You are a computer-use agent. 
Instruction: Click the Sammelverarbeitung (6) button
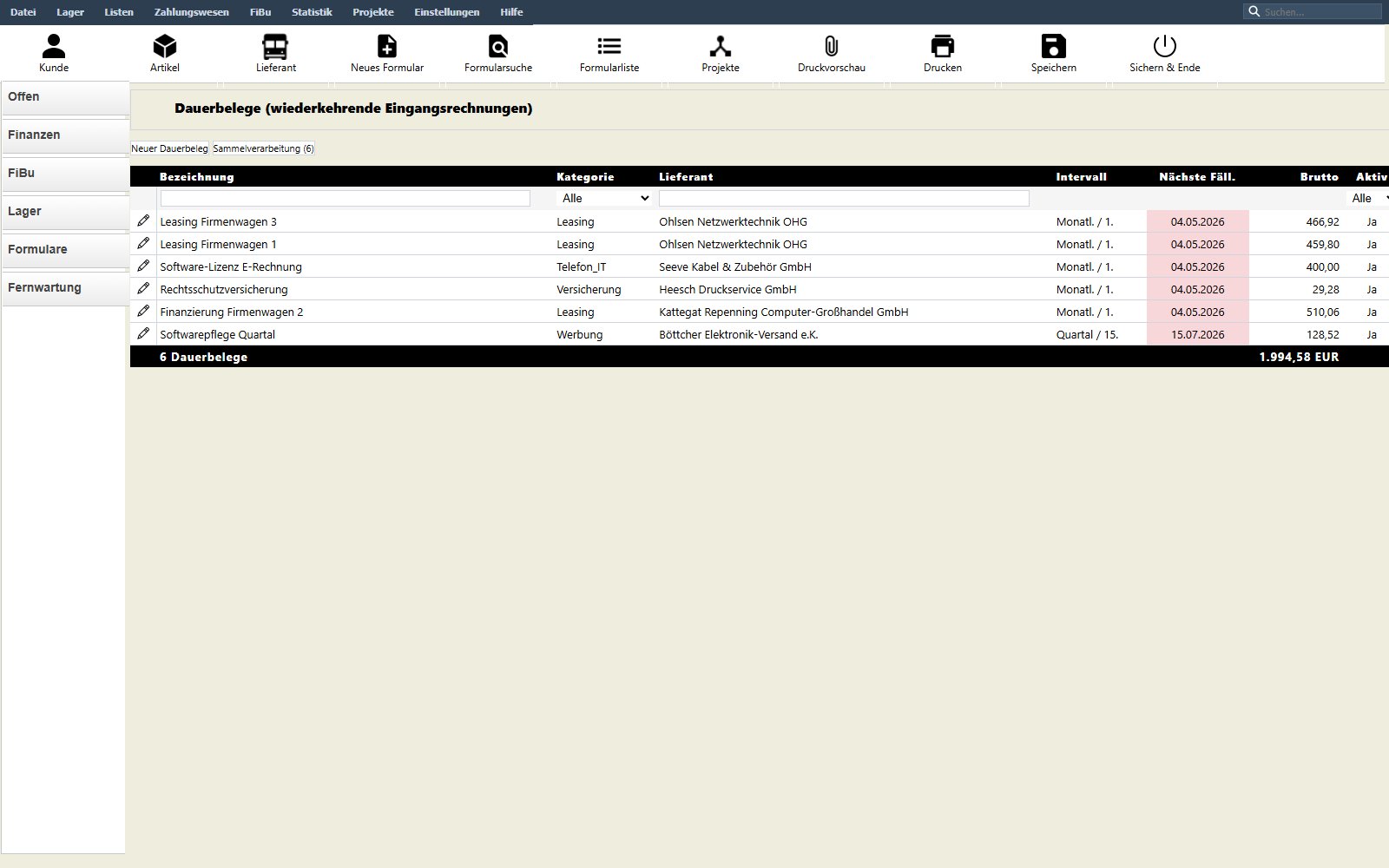pos(264,148)
